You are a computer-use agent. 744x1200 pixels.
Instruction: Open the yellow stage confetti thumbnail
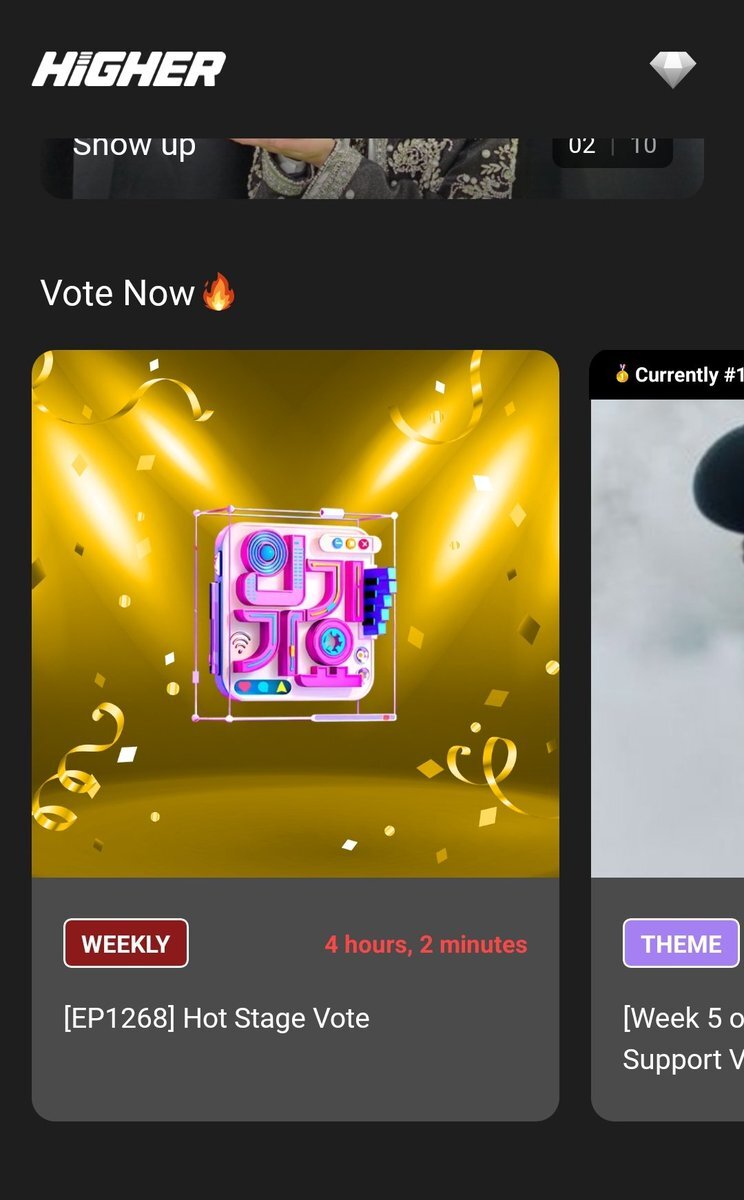[x=295, y=614]
